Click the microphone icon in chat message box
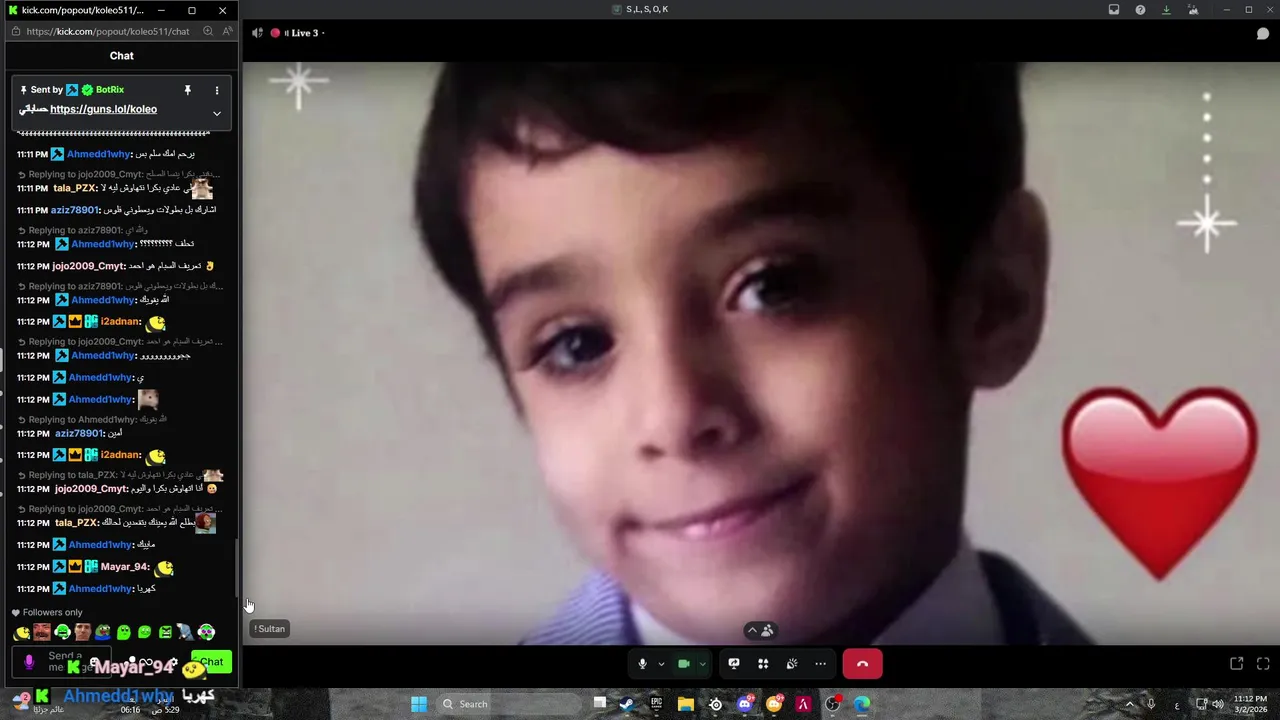Viewport: 1280px width, 720px height. [29, 662]
